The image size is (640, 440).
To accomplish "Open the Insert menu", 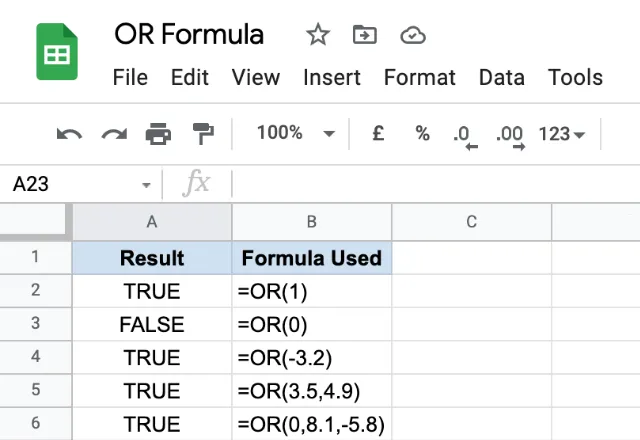I will (x=332, y=77).
